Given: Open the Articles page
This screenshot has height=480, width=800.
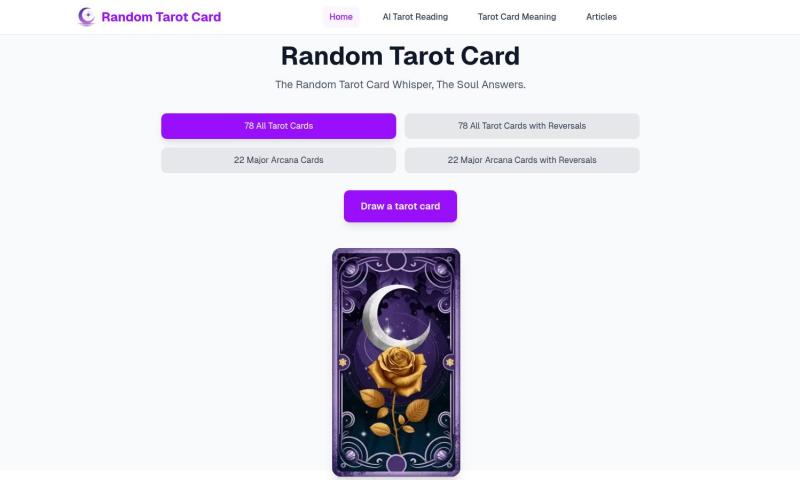Looking at the screenshot, I should pyautogui.click(x=601, y=17).
